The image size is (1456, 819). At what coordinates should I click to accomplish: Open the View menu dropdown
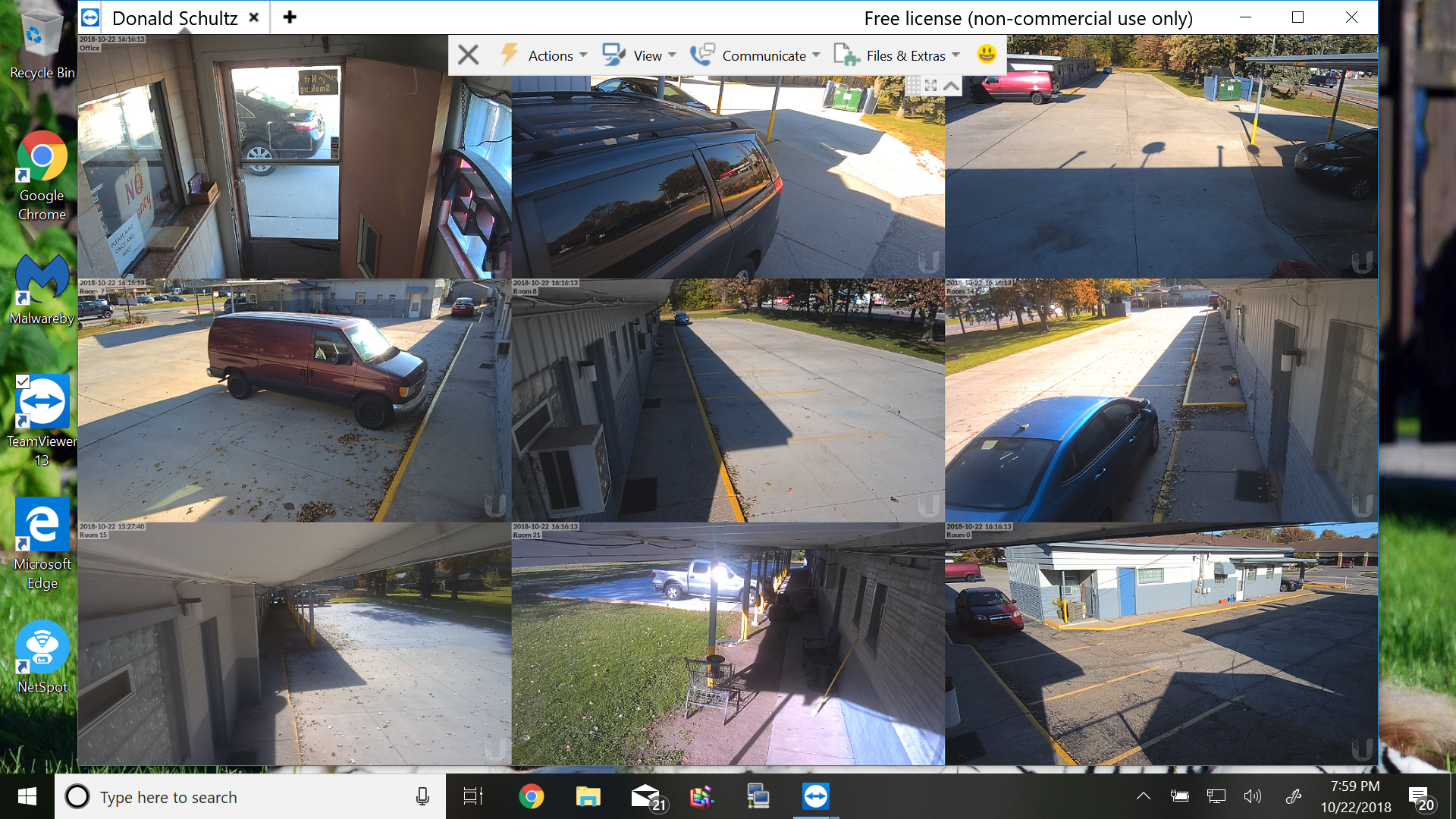(648, 55)
